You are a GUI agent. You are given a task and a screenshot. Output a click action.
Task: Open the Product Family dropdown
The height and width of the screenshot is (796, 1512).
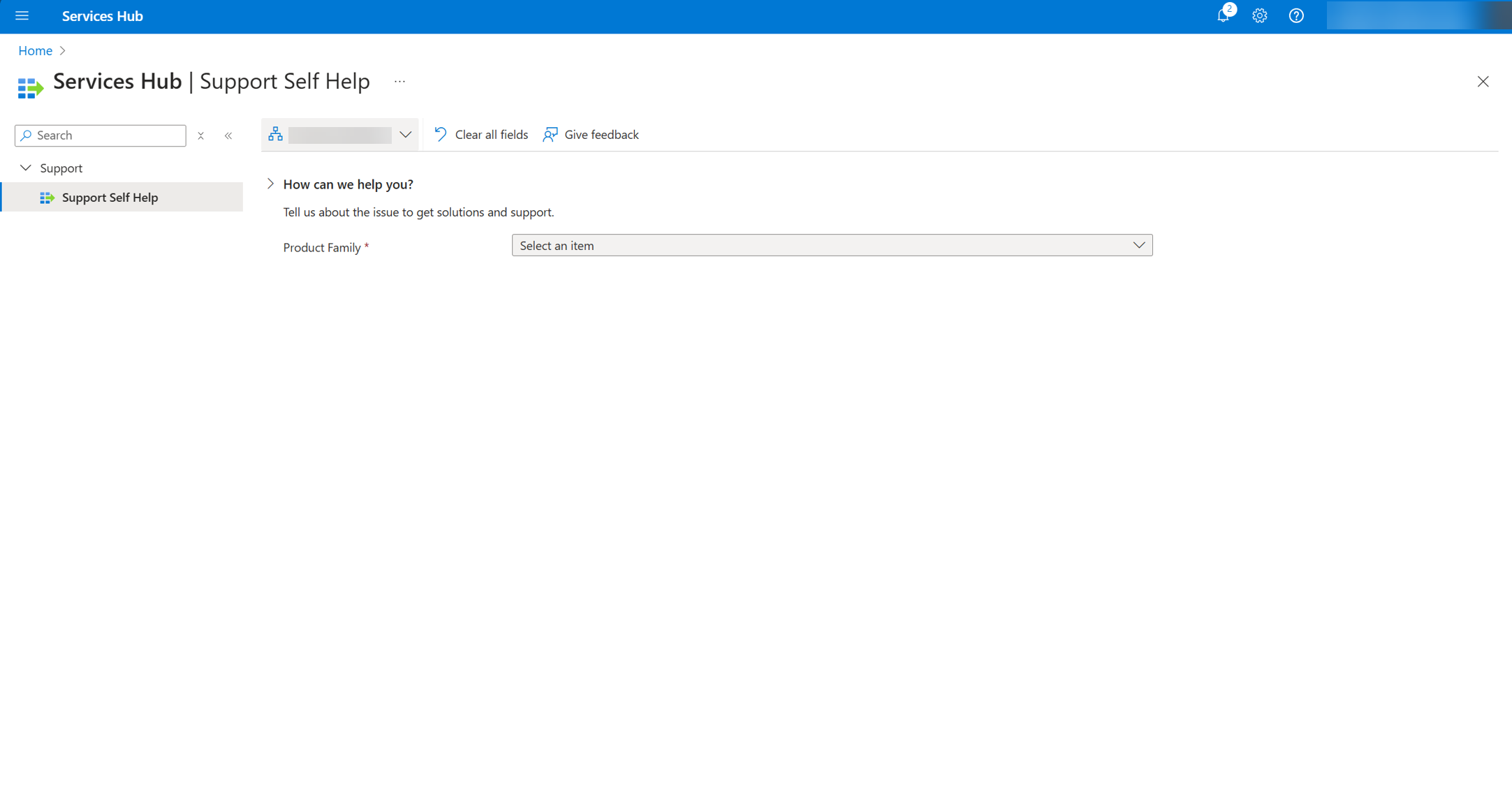(831, 245)
